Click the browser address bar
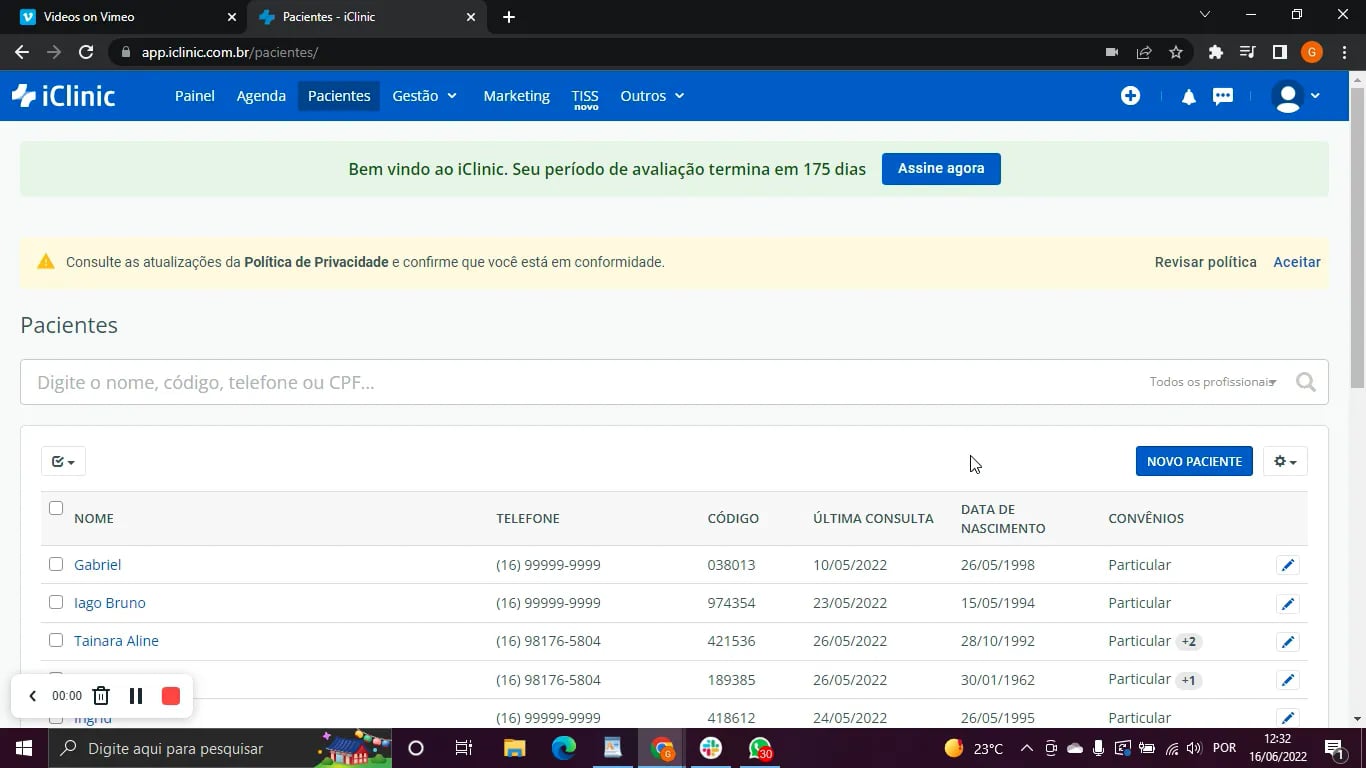This screenshot has height=768, width=1366. (x=600, y=52)
